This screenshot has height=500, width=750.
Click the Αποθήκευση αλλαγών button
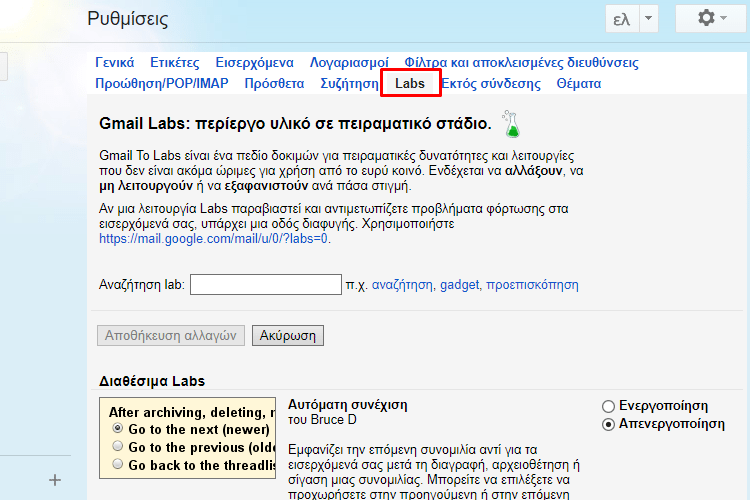(x=171, y=335)
